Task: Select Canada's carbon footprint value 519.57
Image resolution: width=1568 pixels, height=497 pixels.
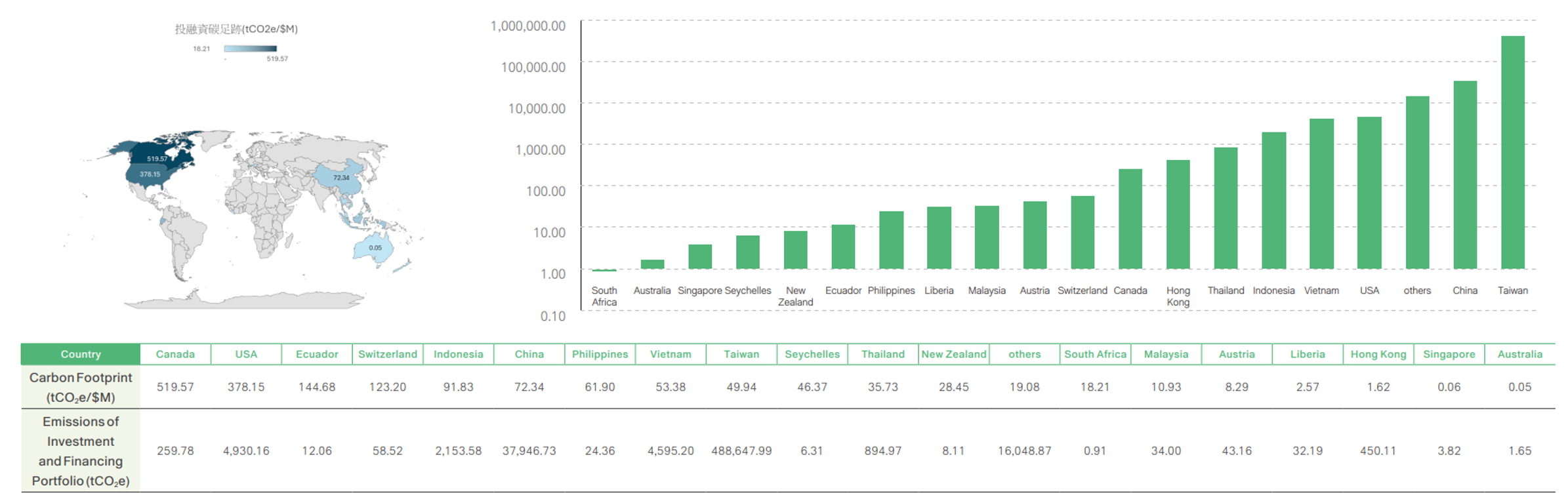Action: (175, 387)
